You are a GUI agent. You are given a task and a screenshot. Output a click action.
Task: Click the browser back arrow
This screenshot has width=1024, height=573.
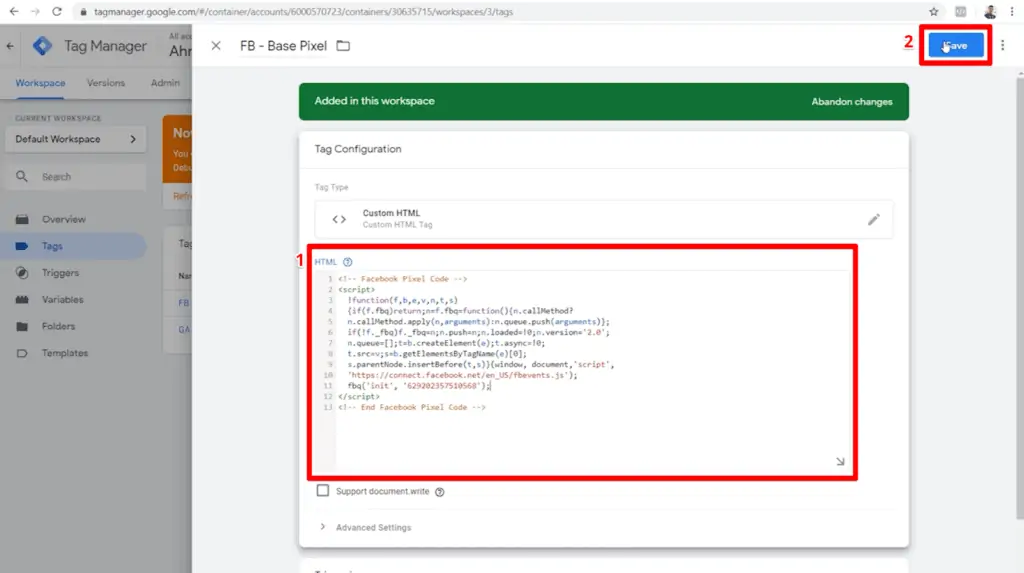[14, 12]
